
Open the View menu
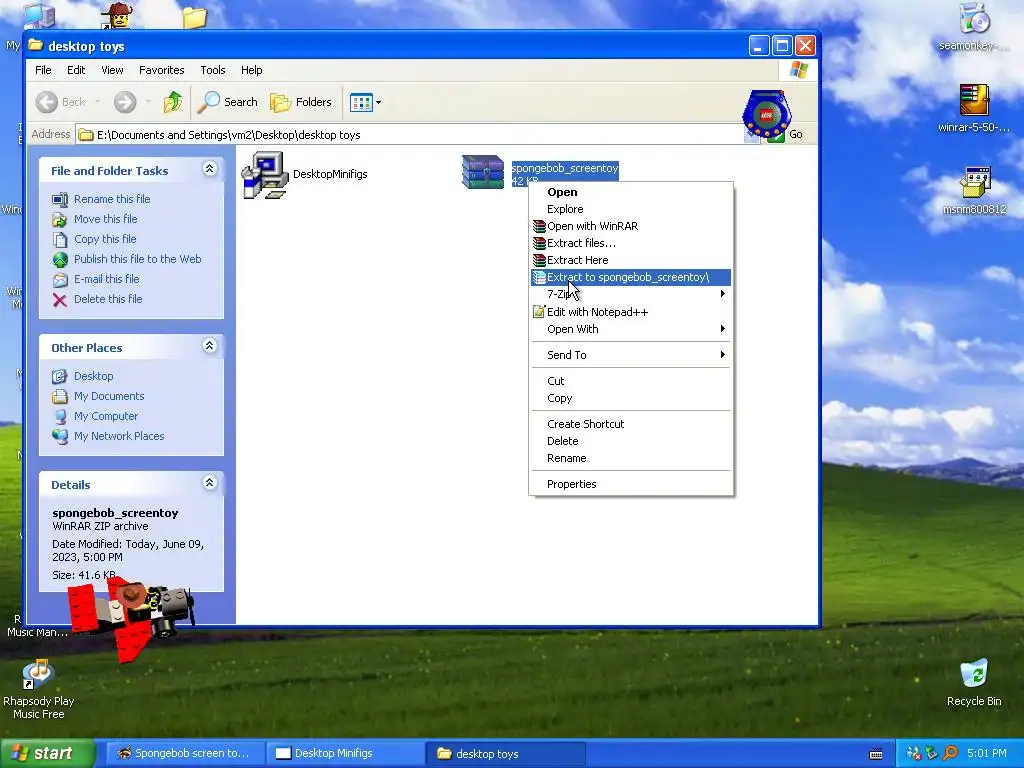pyautogui.click(x=112, y=70)
